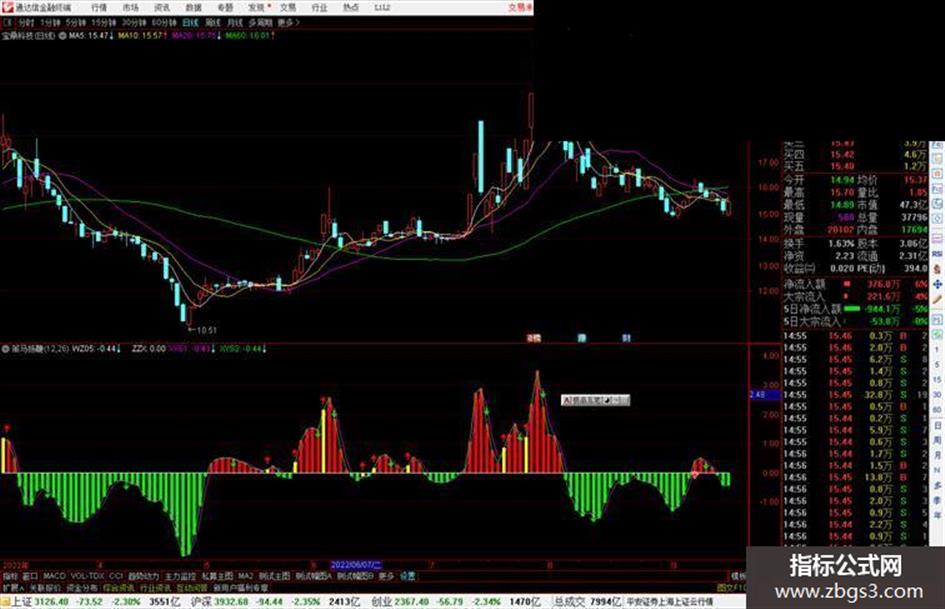945x609 pixels.
Task: Switch the indicator to CCI
Action: [116, 576]
